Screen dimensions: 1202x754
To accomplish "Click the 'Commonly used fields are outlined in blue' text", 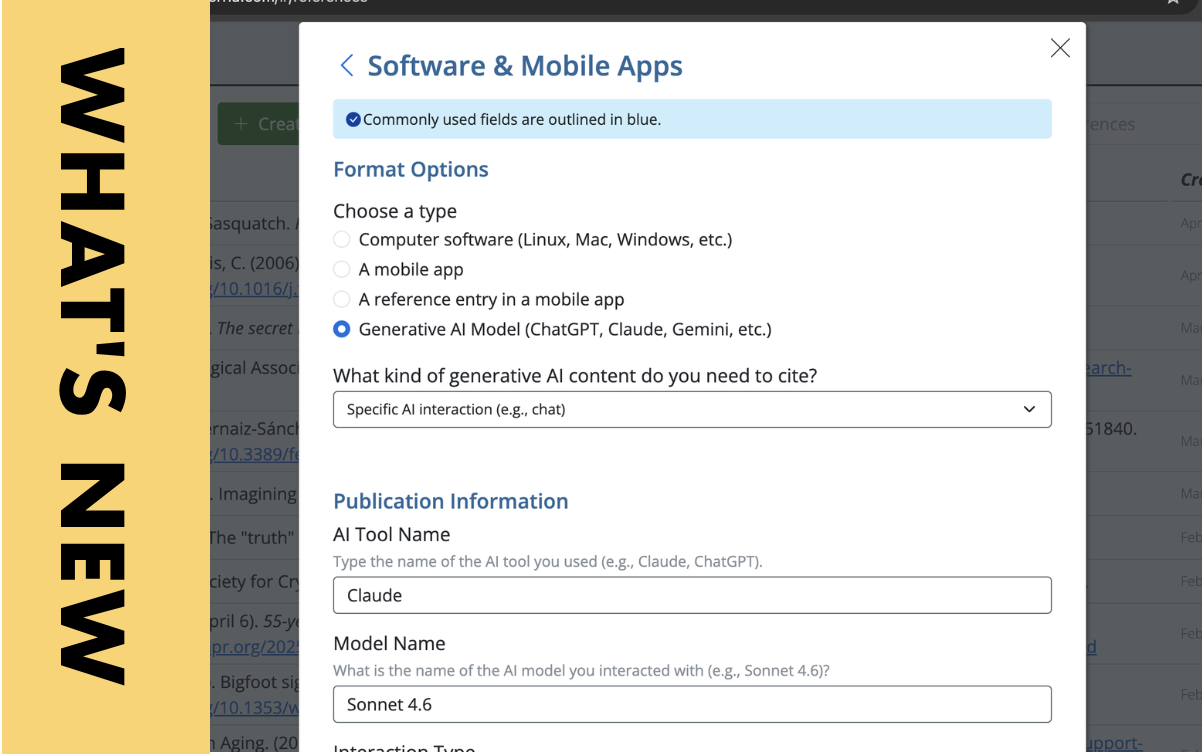I will click(x=512, y=120).
